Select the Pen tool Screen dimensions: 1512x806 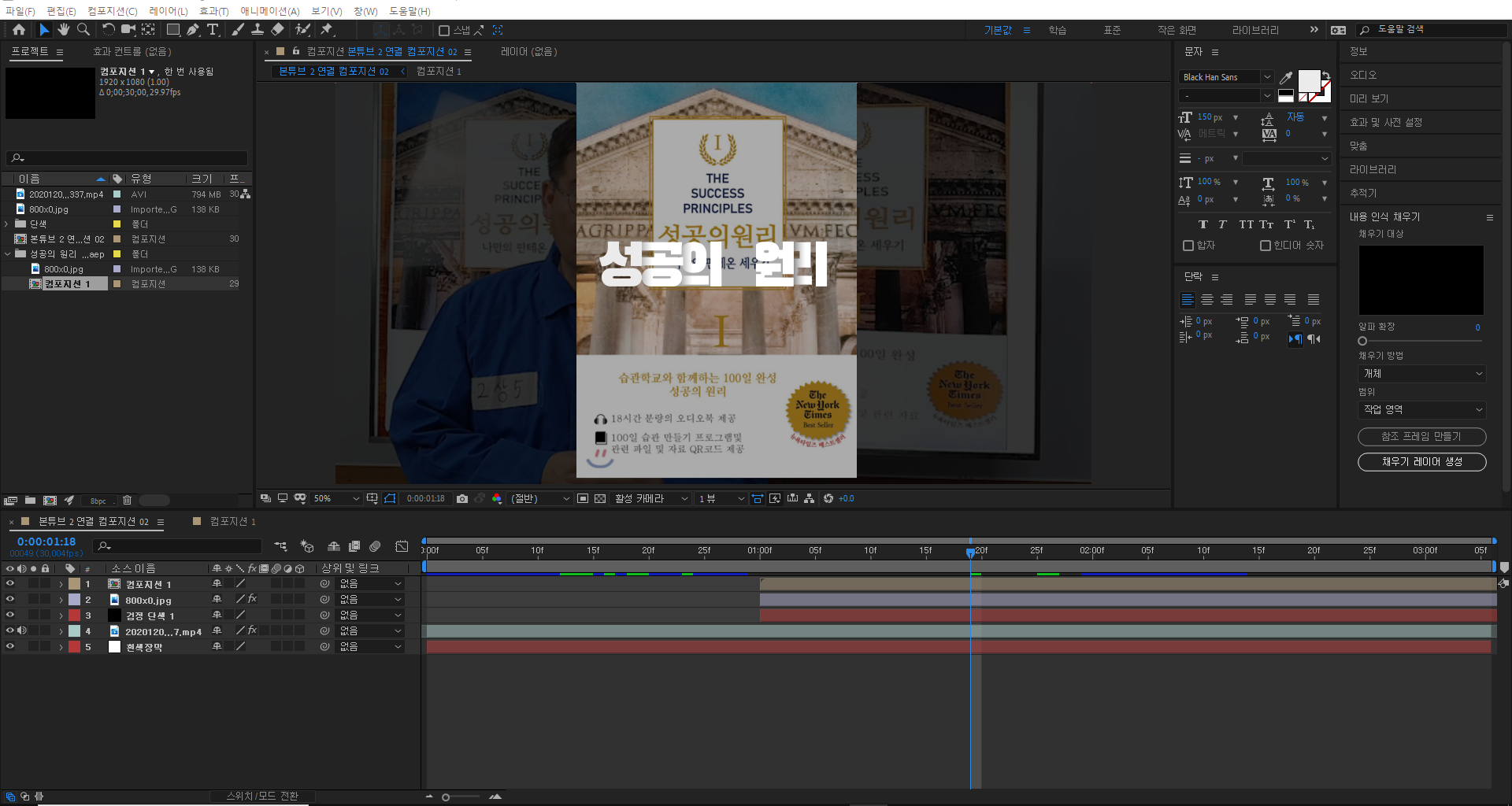pyautogui.click(x=193, y=30)
